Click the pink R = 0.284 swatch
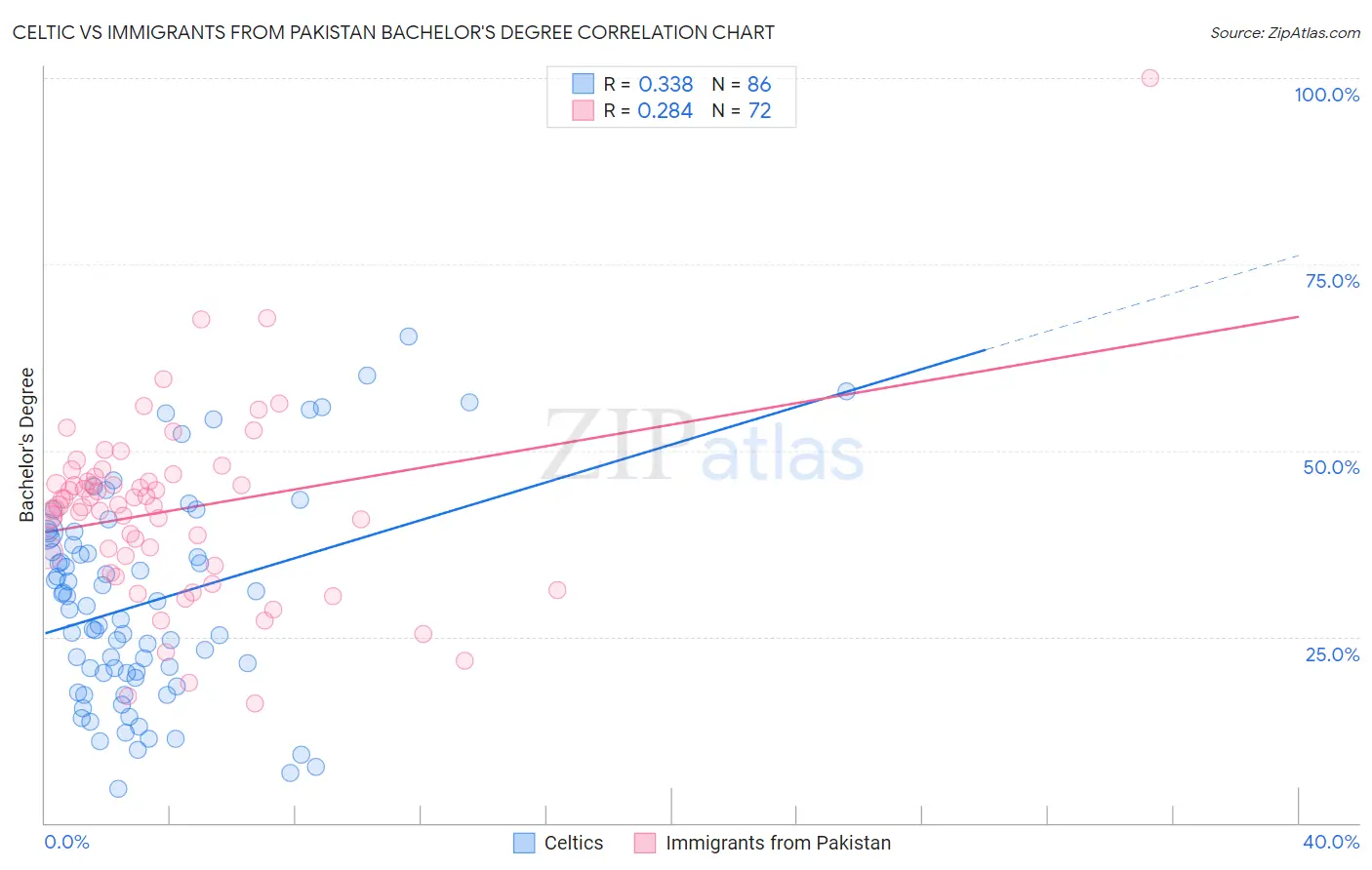 tap(583, 110)
